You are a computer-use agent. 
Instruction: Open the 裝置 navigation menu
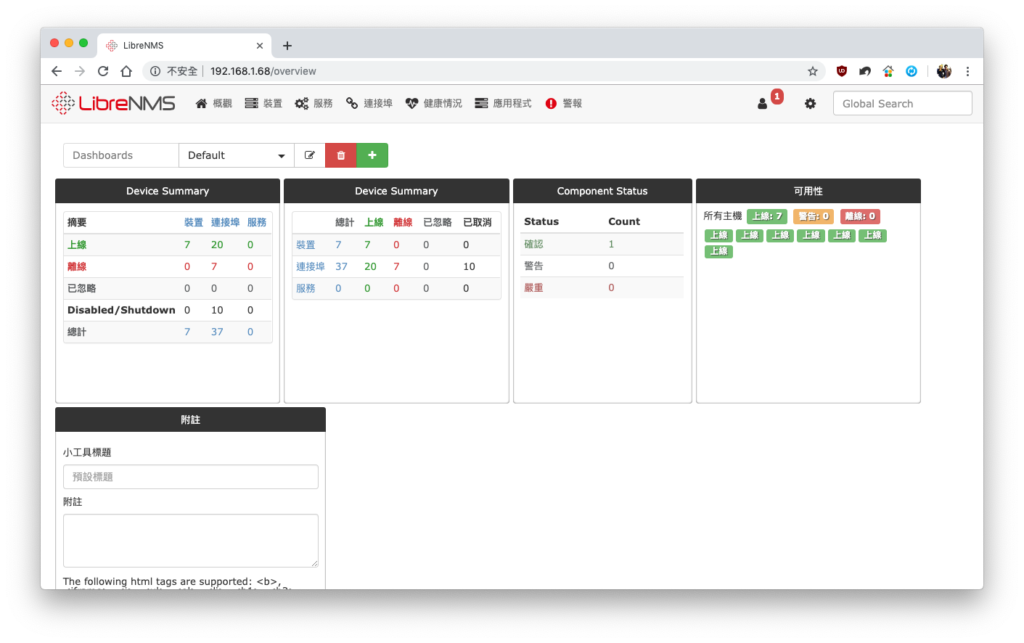[263, 103]
